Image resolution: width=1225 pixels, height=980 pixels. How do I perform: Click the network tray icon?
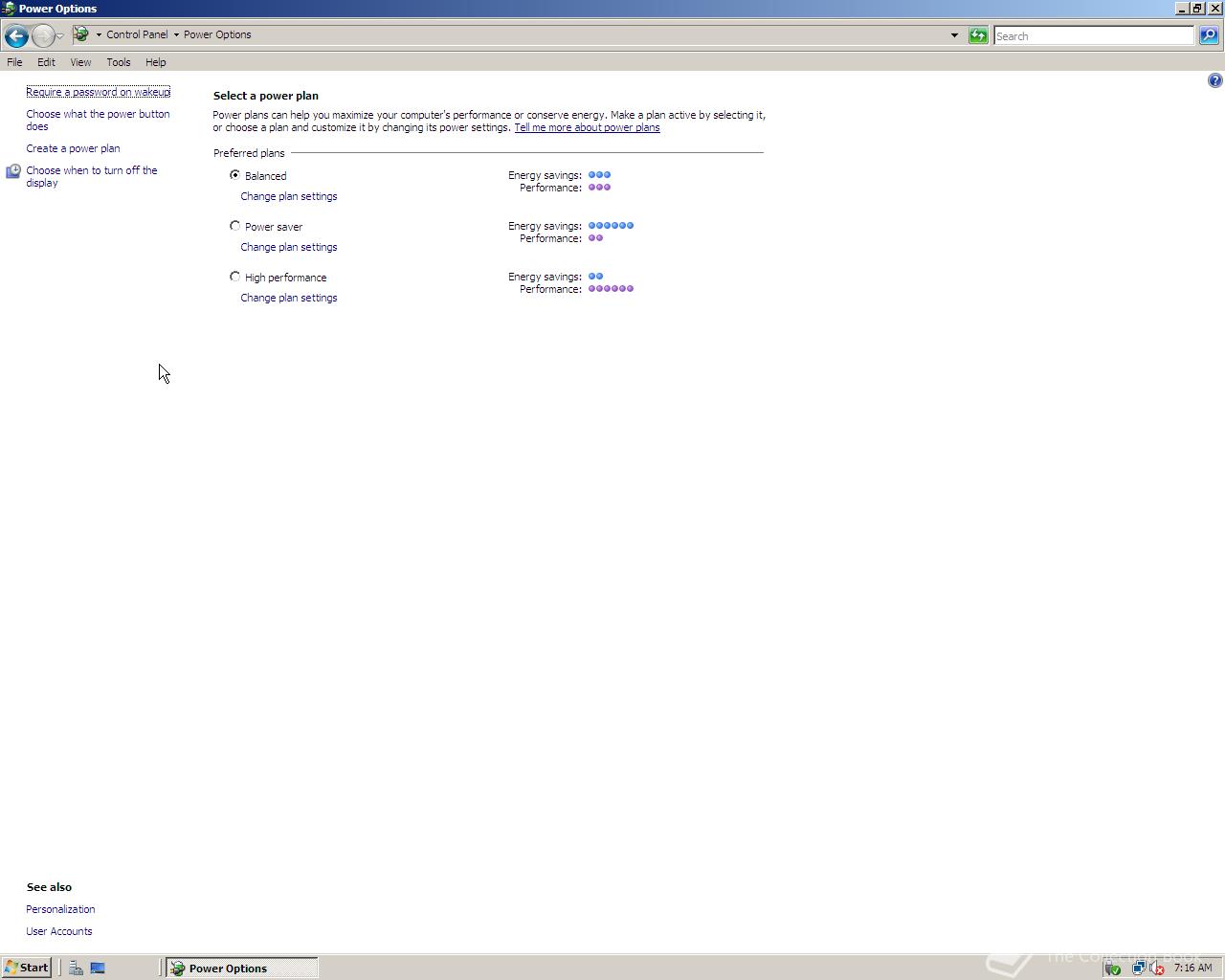1138,968
